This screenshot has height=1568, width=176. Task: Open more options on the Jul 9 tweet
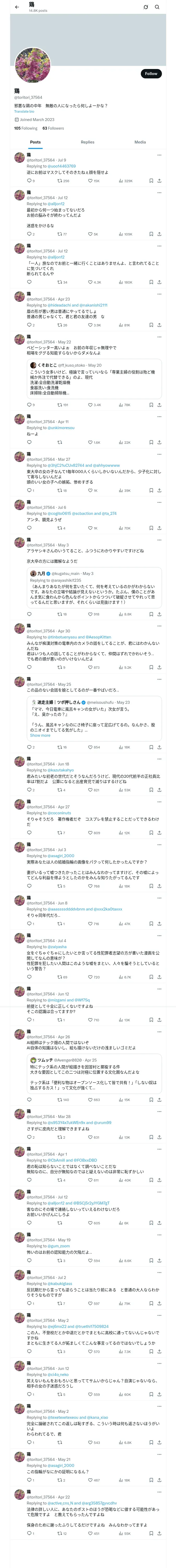160,155
